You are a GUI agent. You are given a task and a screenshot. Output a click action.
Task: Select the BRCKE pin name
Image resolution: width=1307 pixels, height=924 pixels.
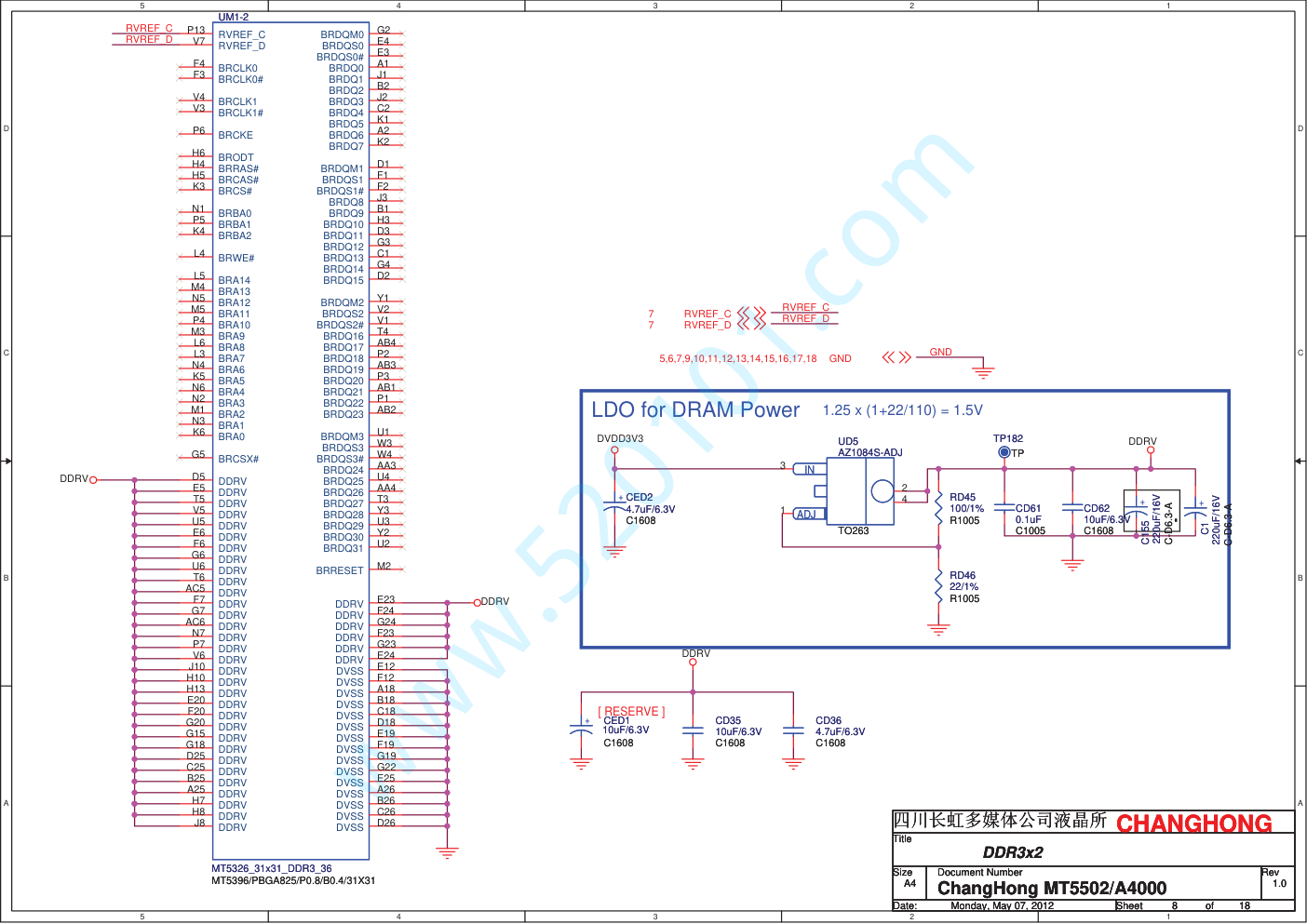pyautogui.click(x=236, y=136)
